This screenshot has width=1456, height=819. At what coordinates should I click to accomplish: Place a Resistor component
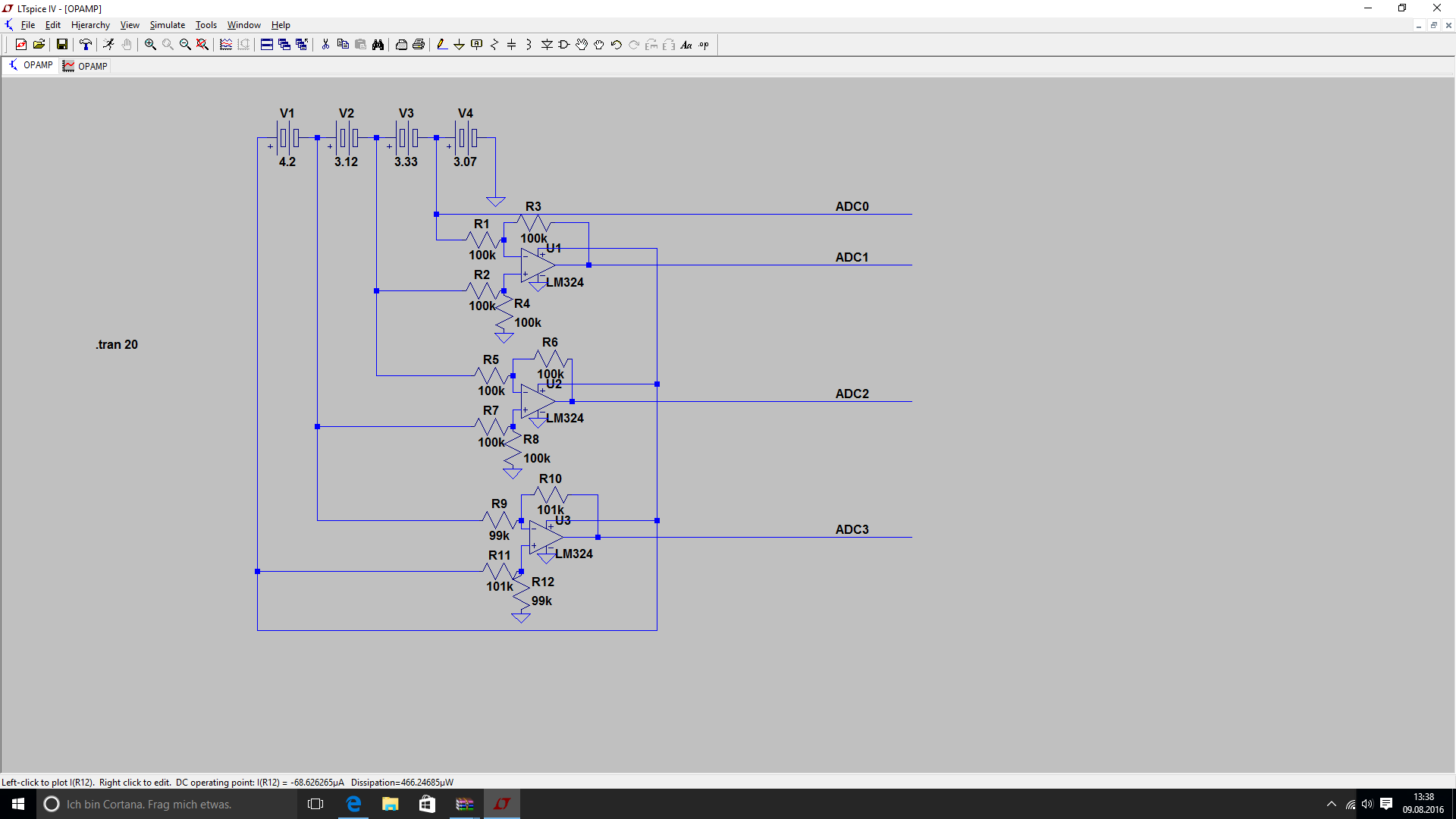click(x=494, y=45)
